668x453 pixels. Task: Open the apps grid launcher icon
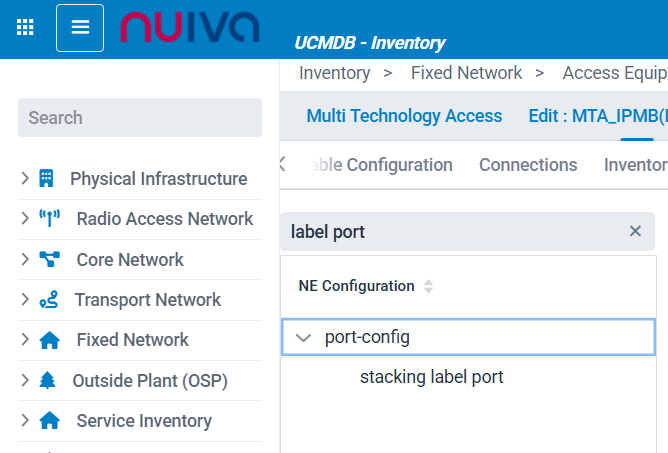click(x=26, y=27)
